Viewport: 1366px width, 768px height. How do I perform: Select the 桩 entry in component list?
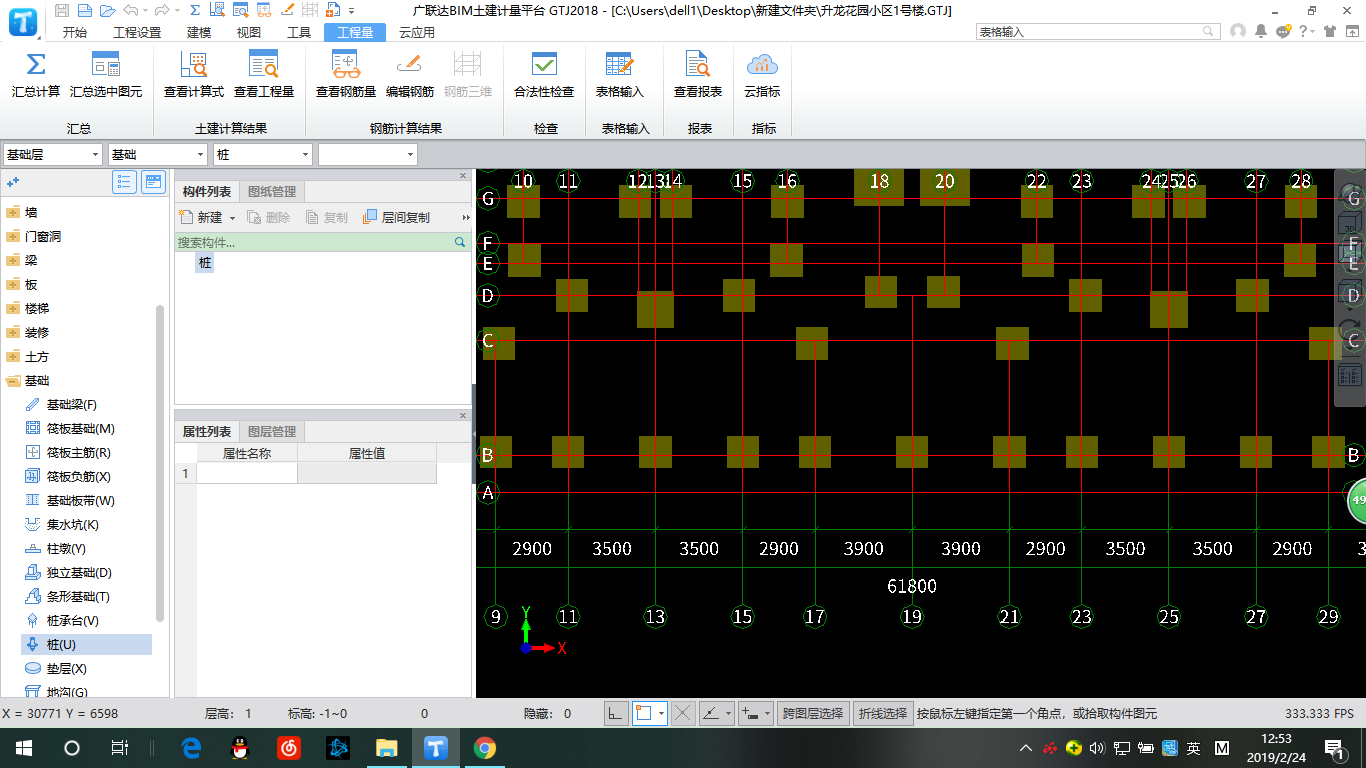pyautogui.click(x=205, y=262)
